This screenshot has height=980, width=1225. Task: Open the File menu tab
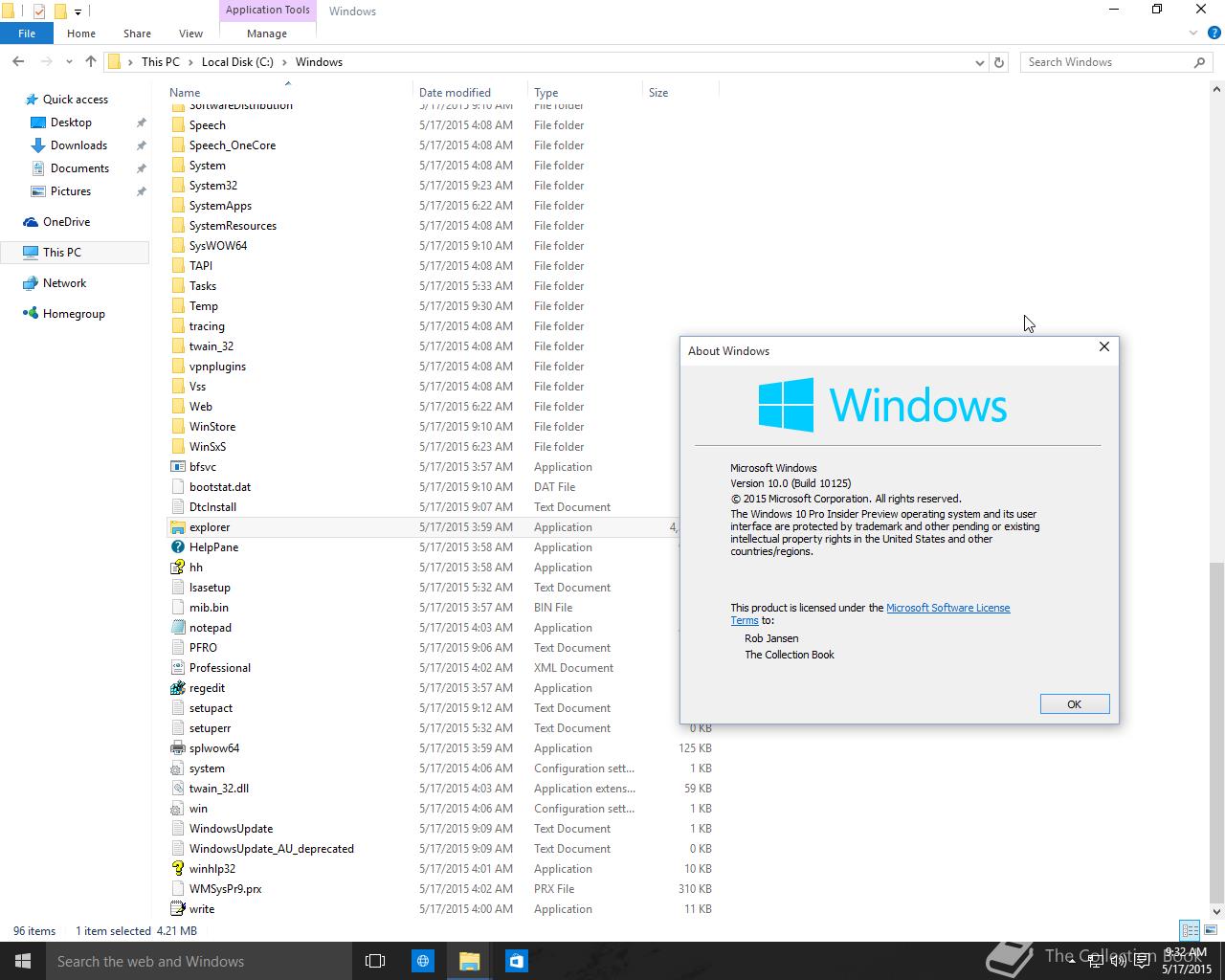[x=27, y=33]
